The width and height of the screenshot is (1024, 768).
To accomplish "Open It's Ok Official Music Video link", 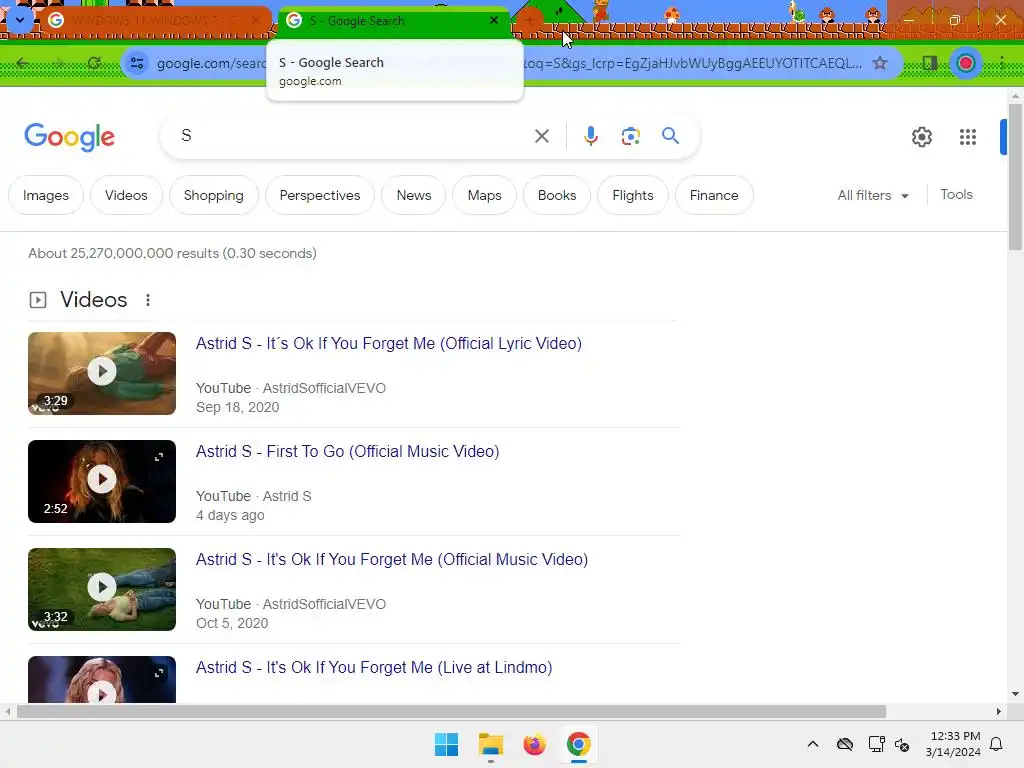I will point(392,560).
